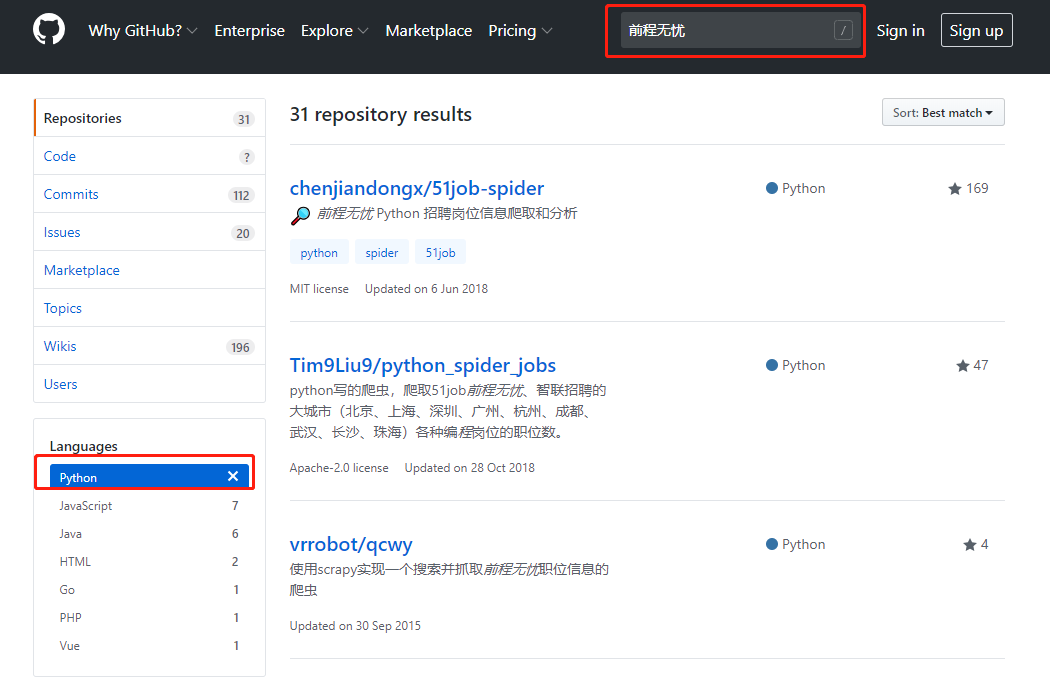Show Wikis search results
Viewport: 1050px width, 686px height.
149,346
